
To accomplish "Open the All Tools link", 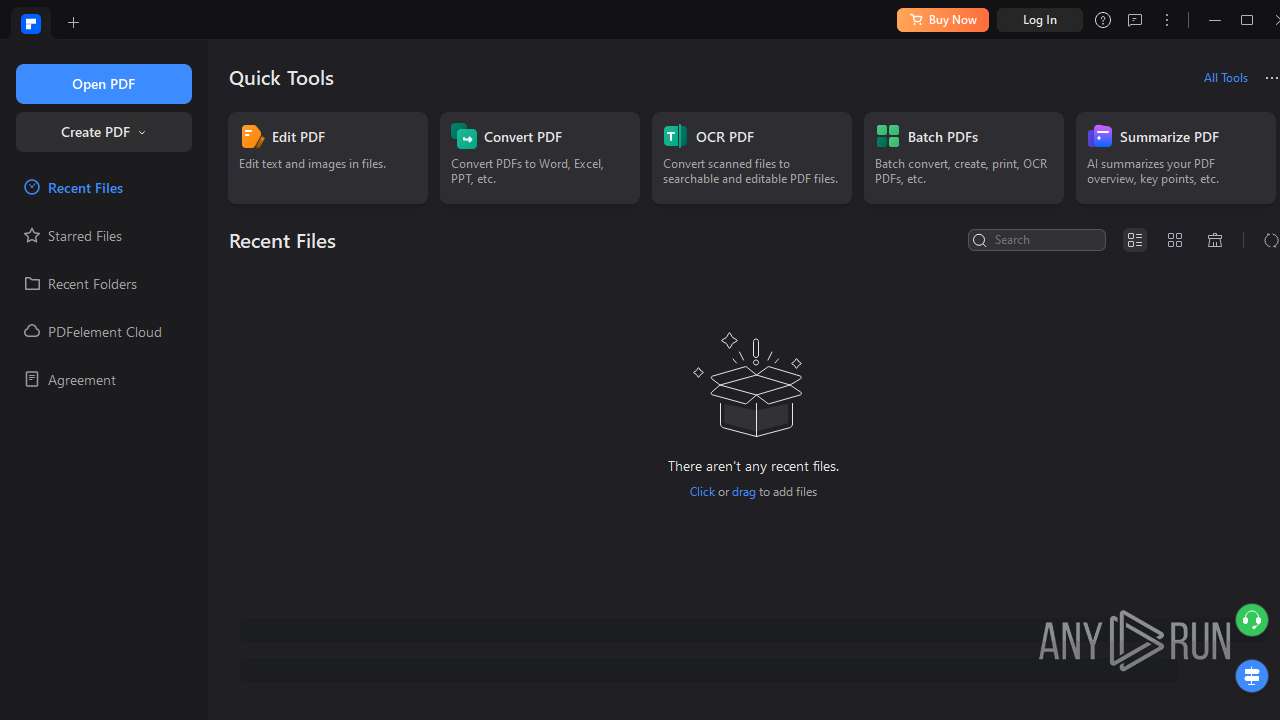I will (1226, 78).
